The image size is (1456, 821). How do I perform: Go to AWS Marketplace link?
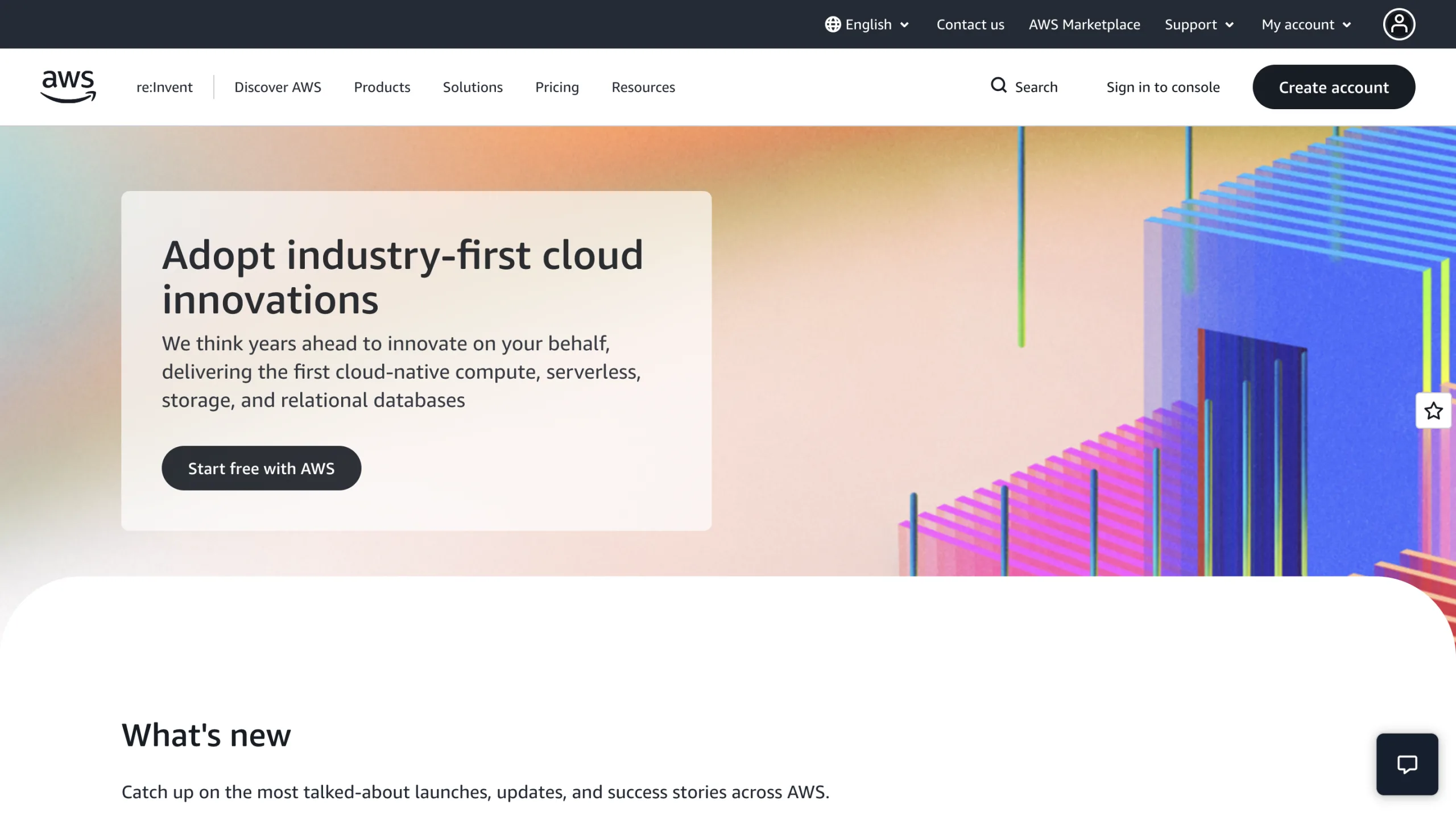click(1084, 24)
